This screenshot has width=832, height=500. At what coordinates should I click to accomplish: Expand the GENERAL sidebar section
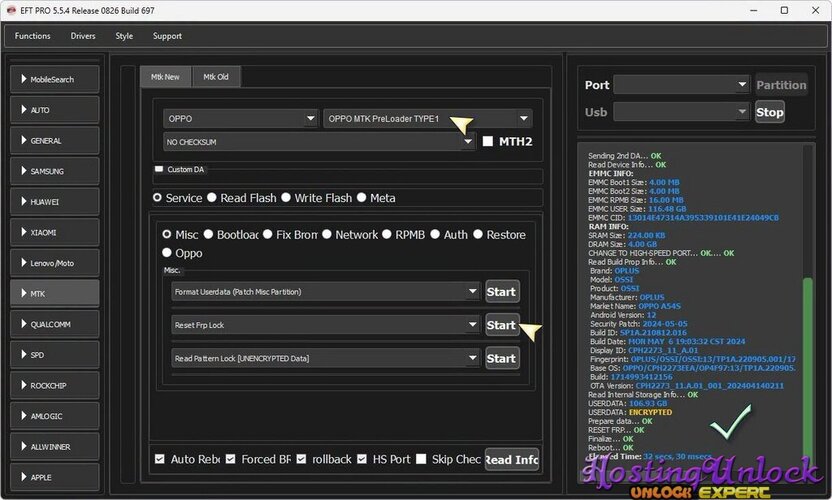(x=54, y=141)
